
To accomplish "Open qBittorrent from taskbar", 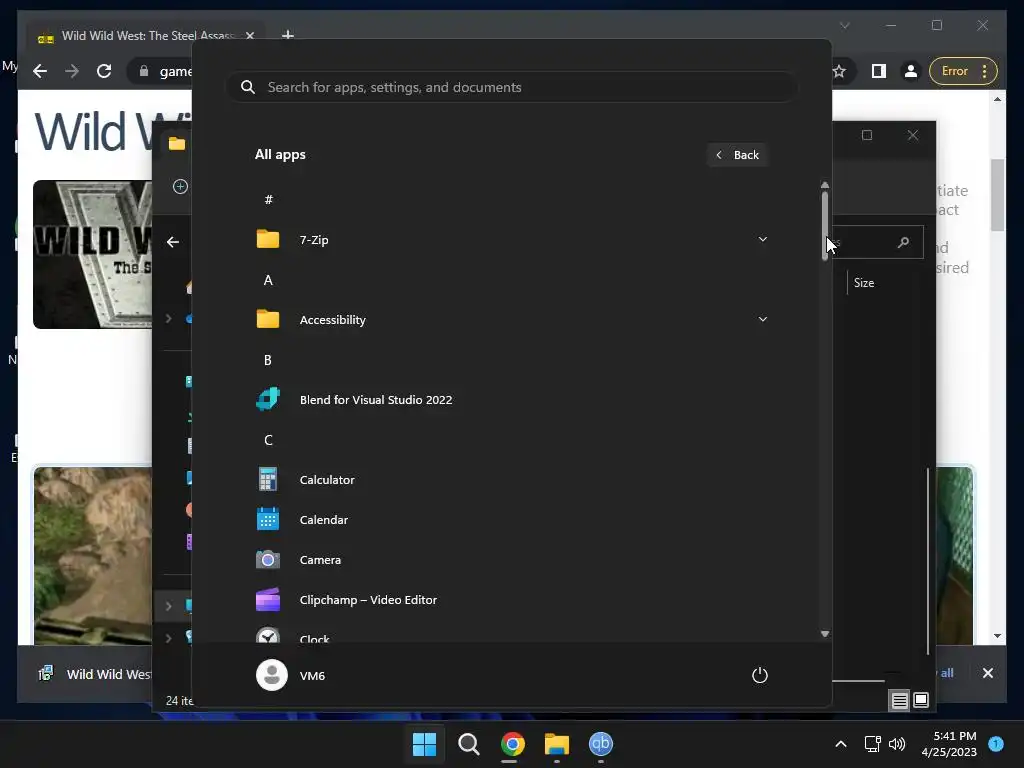I will click(x=601, y=744).
